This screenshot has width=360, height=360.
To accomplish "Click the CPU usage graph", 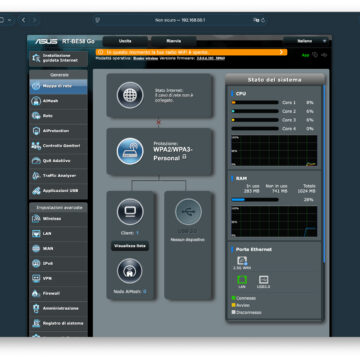I will [274, 151].
